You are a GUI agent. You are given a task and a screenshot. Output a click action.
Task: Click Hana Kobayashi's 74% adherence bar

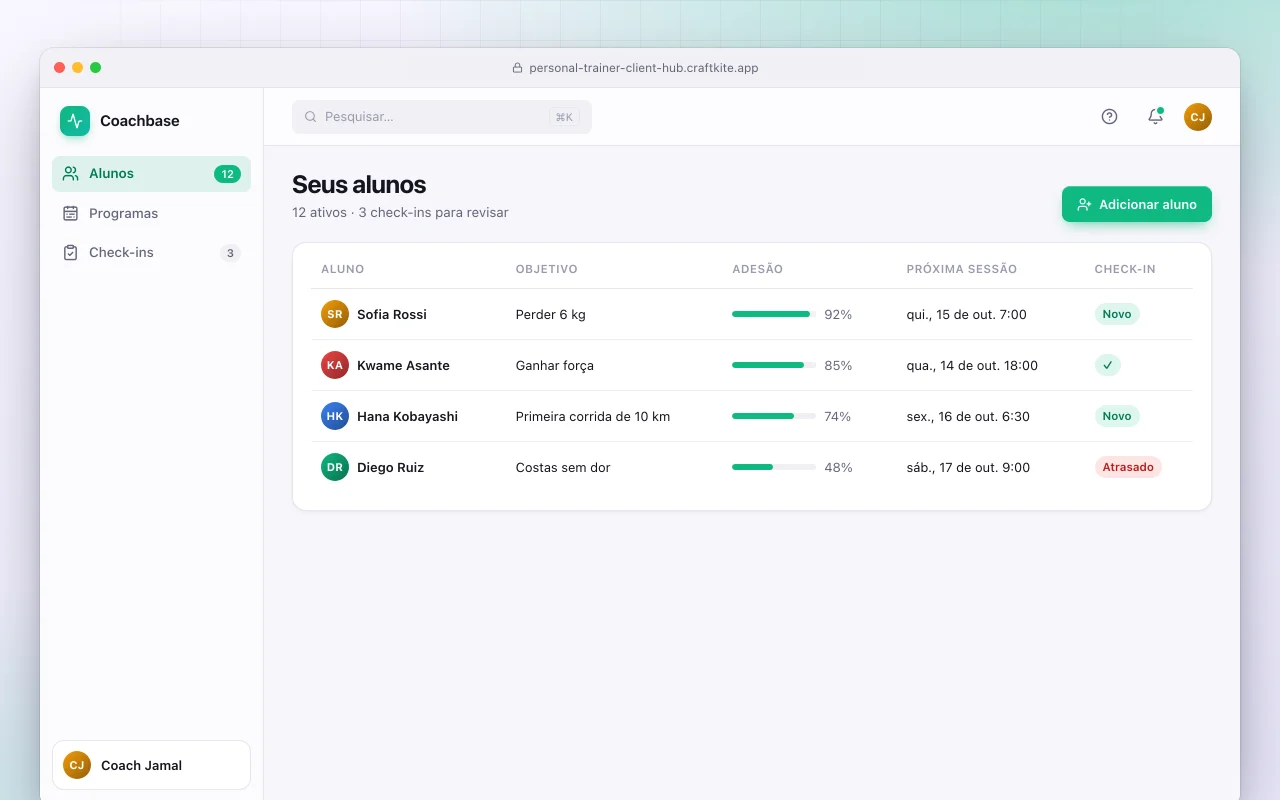click(x=774, y=416)
